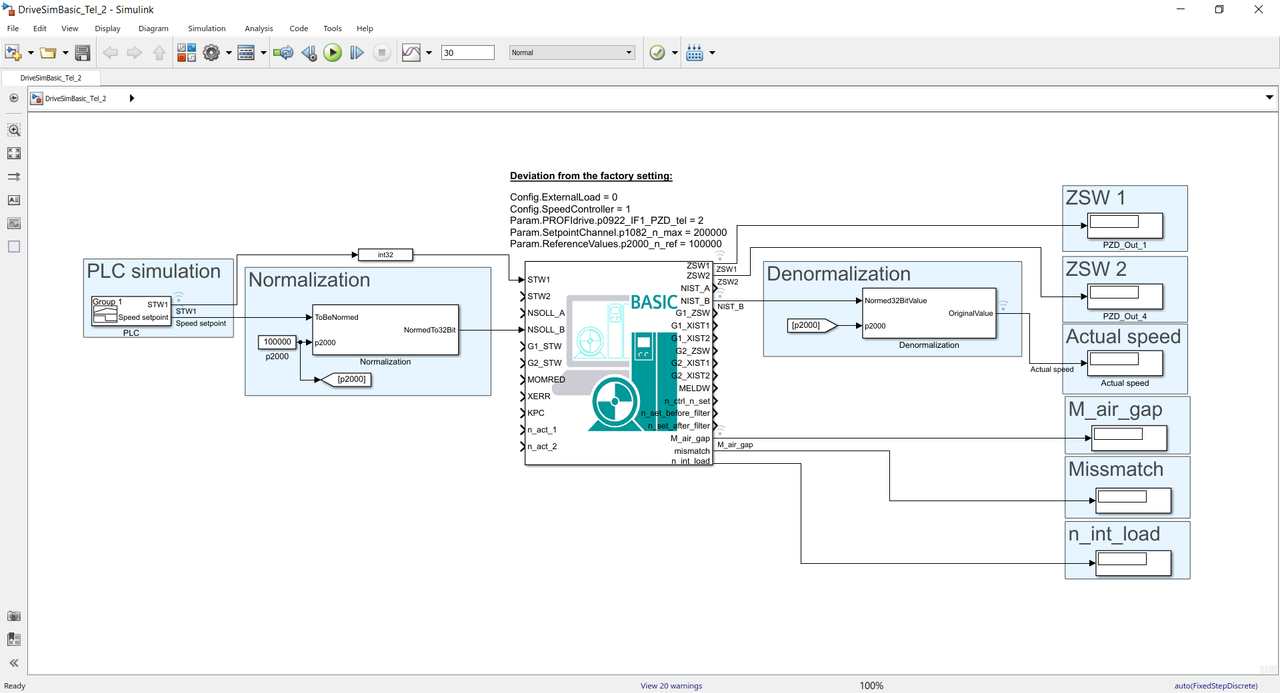This screenshot has width=1280, height=693.
Task: Open the Library Browser
Action: click(186, 53)
